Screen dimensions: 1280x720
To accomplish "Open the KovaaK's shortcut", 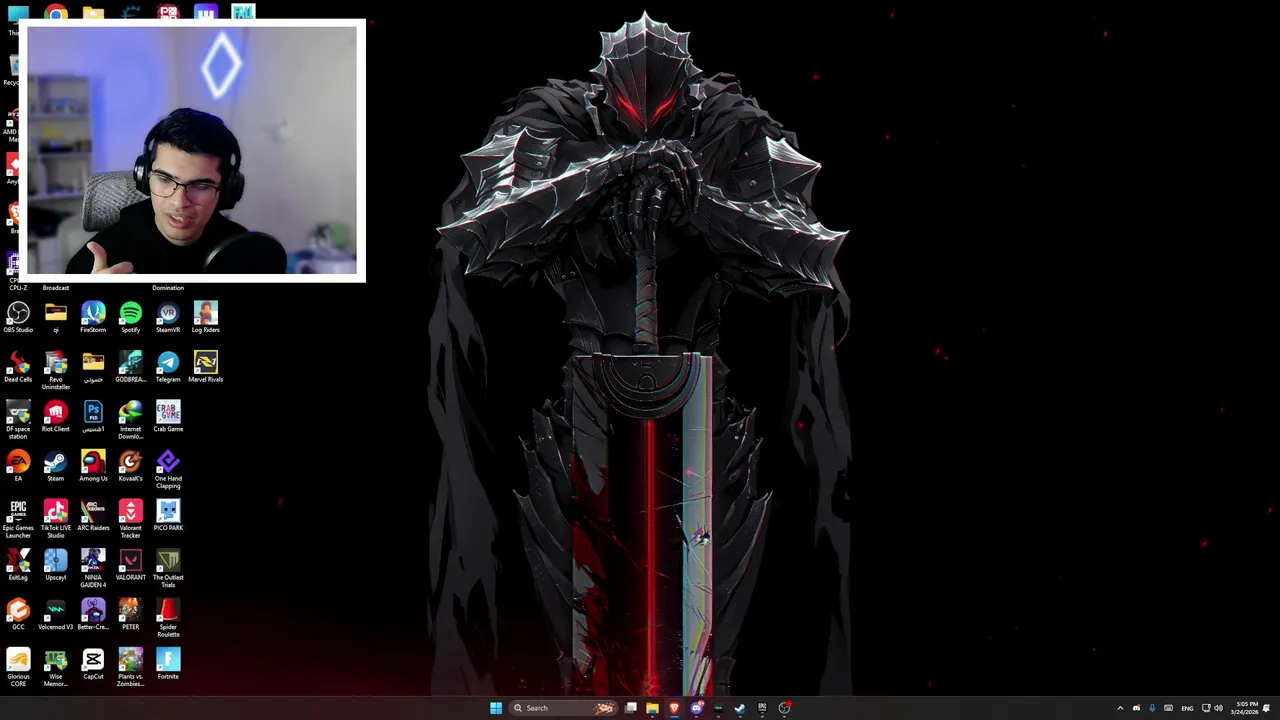I will [x=130, y=464].
